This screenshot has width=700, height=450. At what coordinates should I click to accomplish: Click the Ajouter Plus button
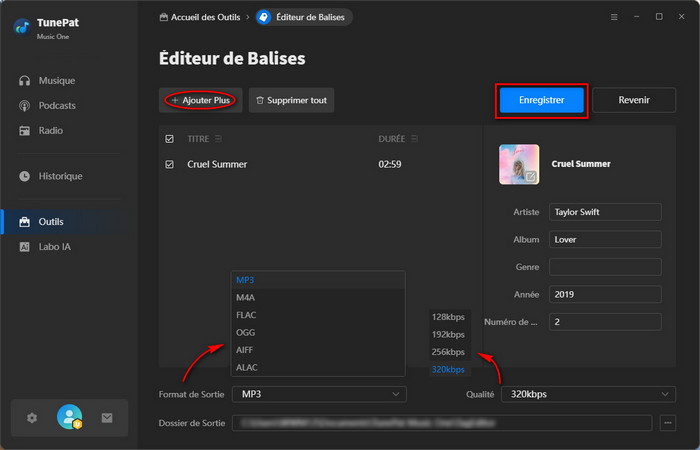point(200,100)
